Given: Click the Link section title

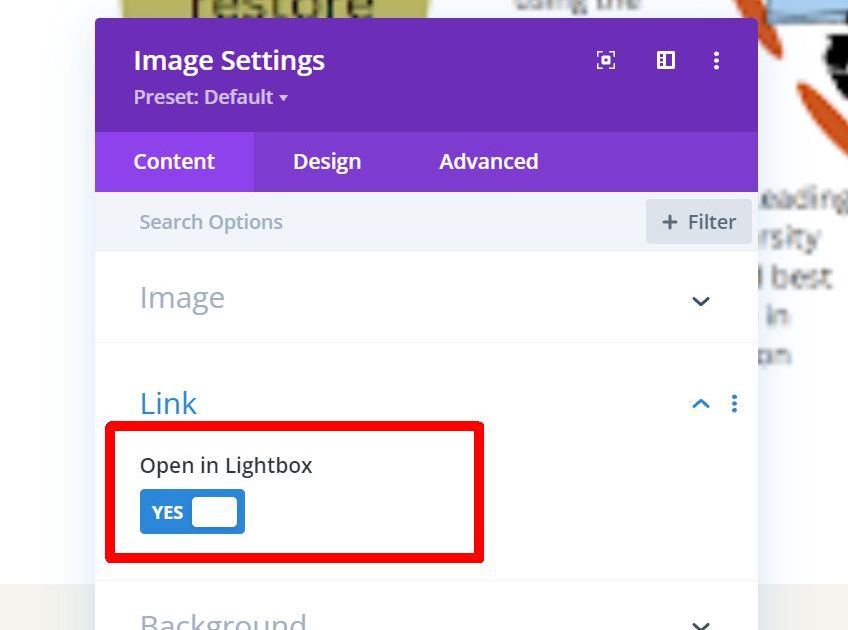Looking at the screenshot, I should click(168, 403).
